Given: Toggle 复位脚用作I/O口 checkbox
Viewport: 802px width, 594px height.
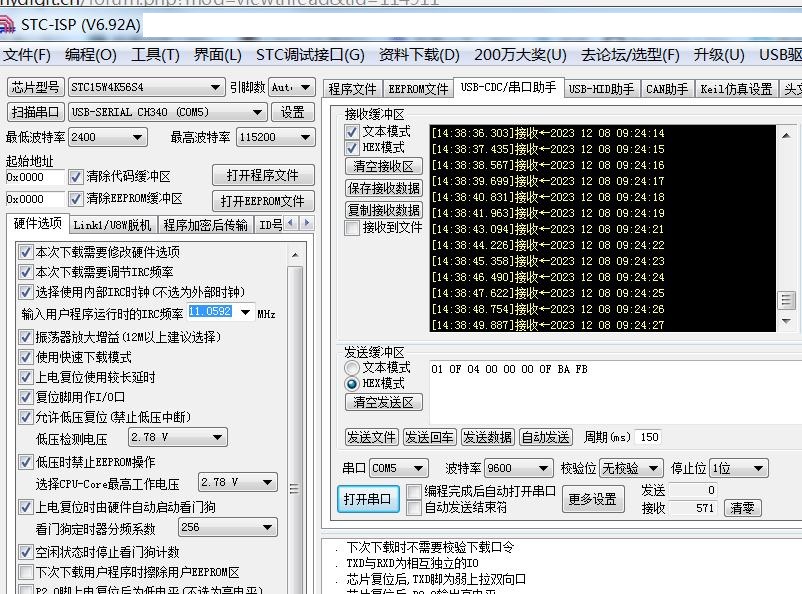Looking at the screenshot, I should tap(26, 397).
